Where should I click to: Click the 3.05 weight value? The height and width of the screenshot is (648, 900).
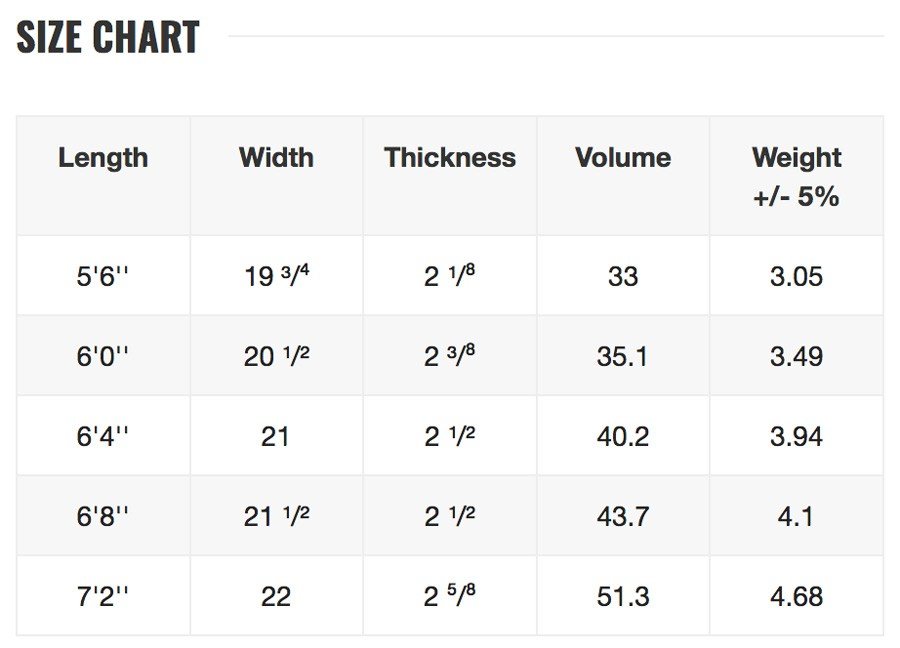pos(797,276)
